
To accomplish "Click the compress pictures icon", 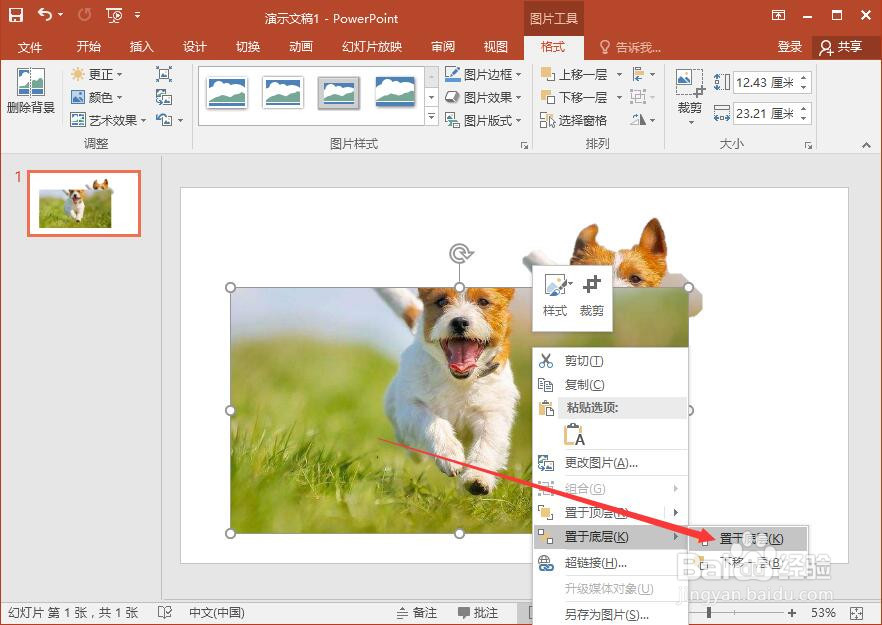I will coord(164,74).
